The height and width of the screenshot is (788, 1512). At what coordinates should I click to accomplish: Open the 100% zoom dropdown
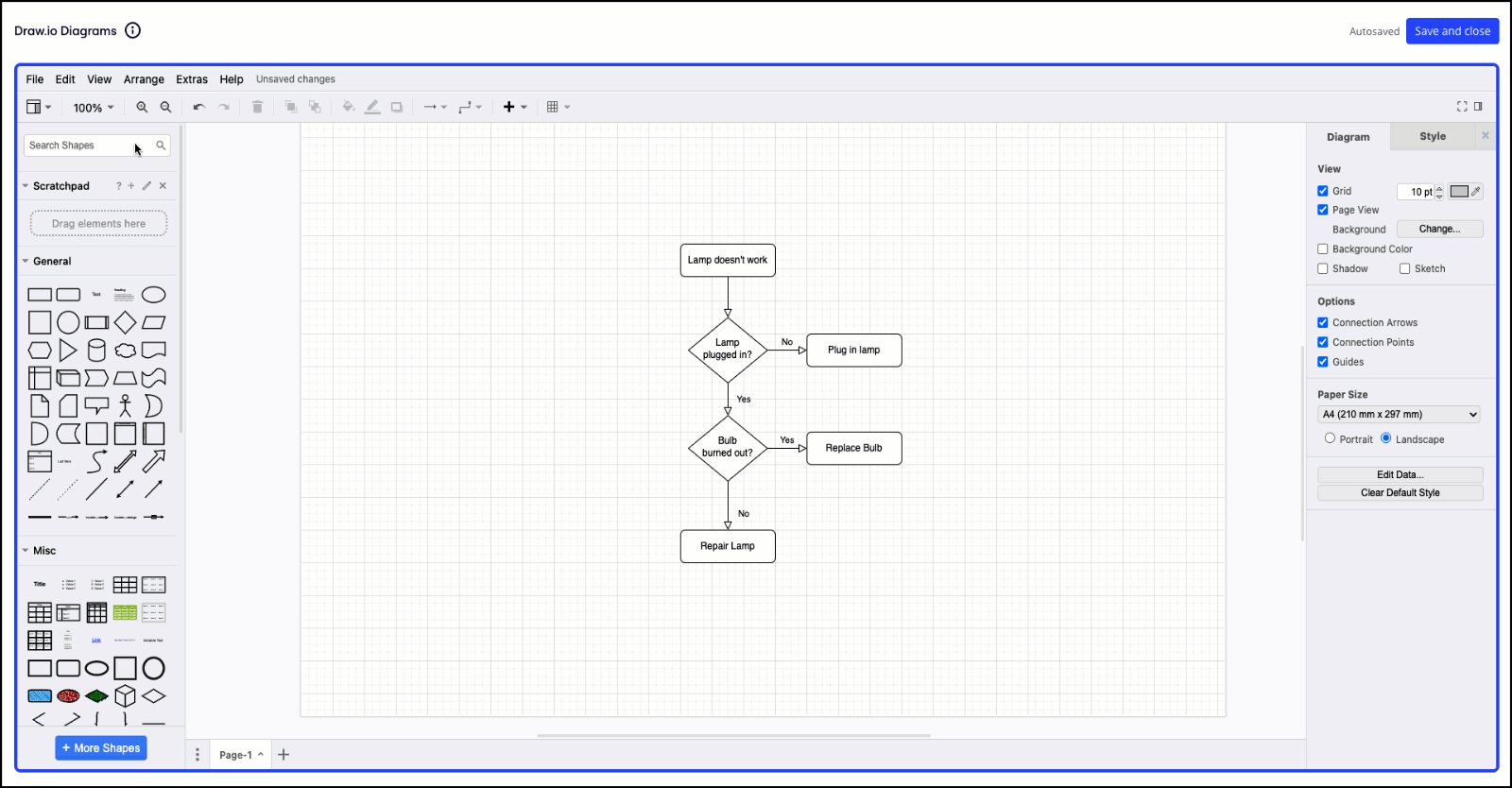pos(94,108)
